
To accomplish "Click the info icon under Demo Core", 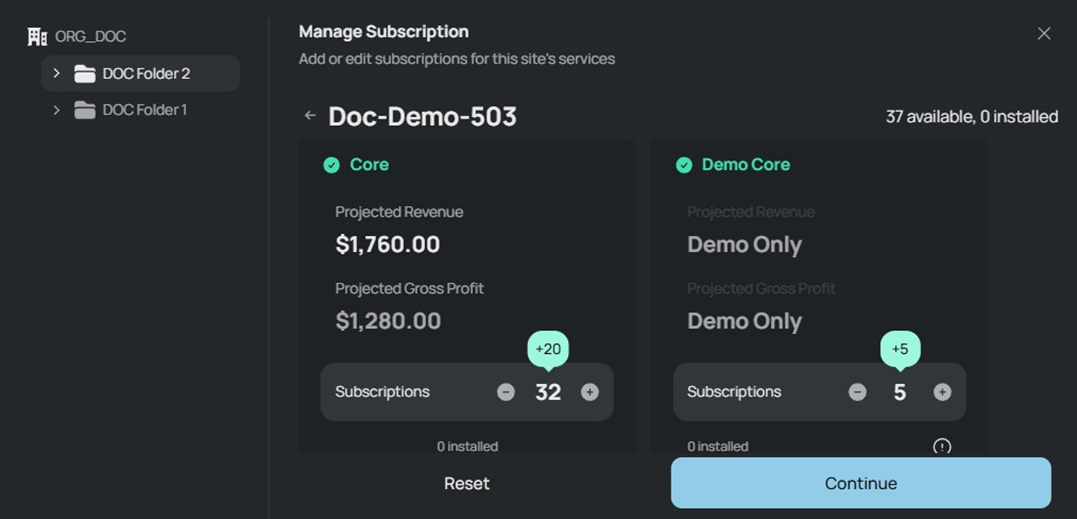I will (942, 446).
